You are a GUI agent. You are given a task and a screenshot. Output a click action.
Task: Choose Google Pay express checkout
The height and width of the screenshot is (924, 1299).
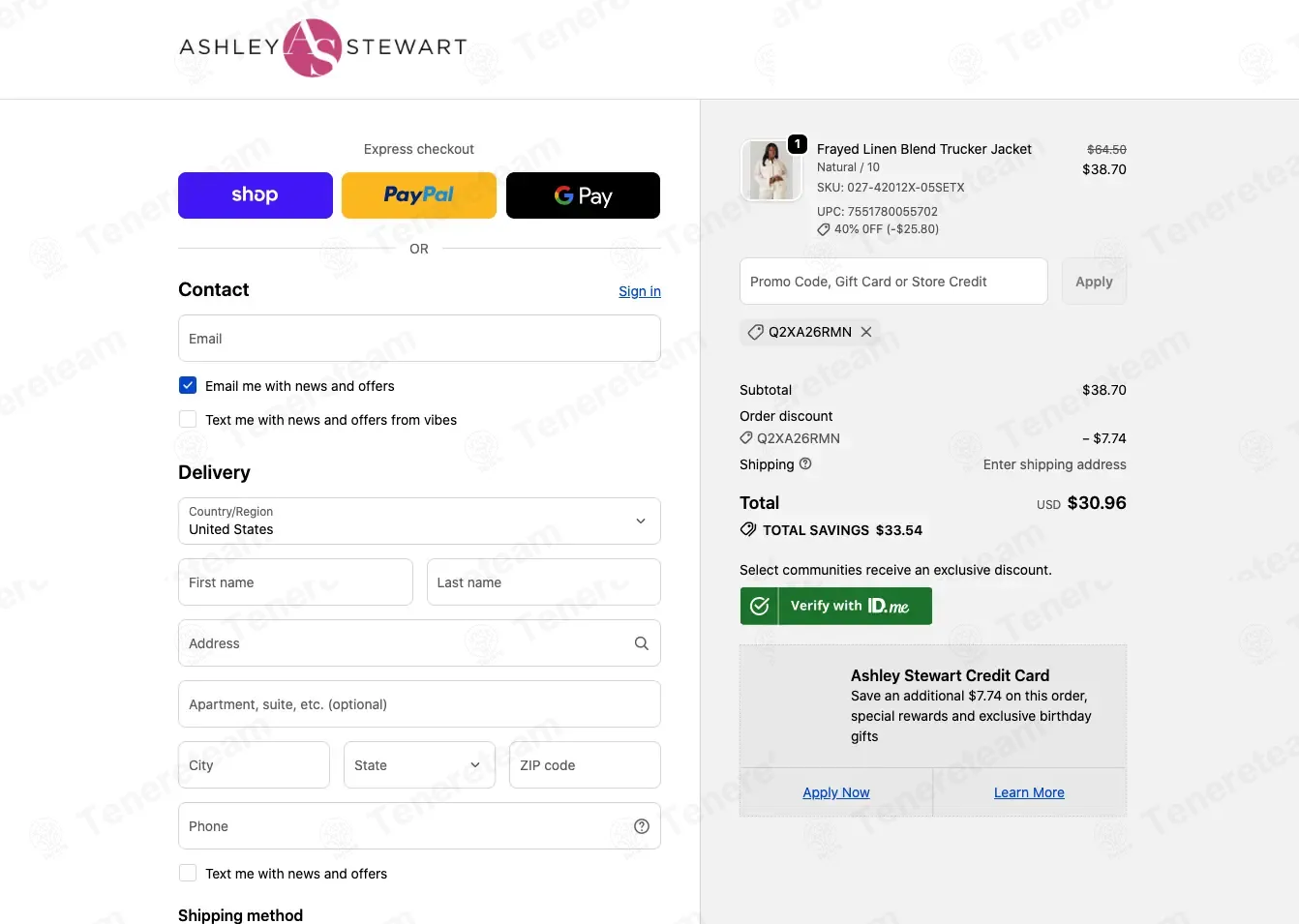click(x=583, y=195)
